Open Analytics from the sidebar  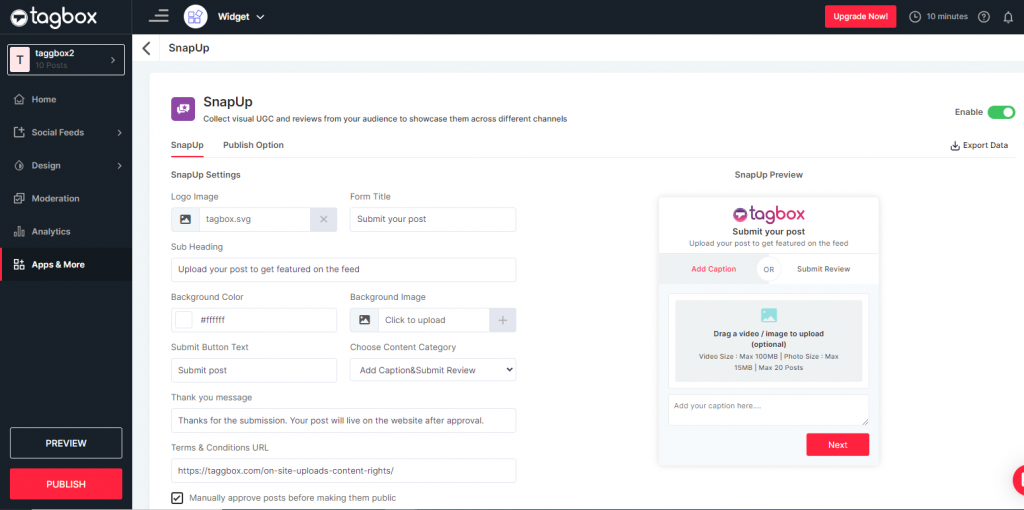tap(50, 232)
